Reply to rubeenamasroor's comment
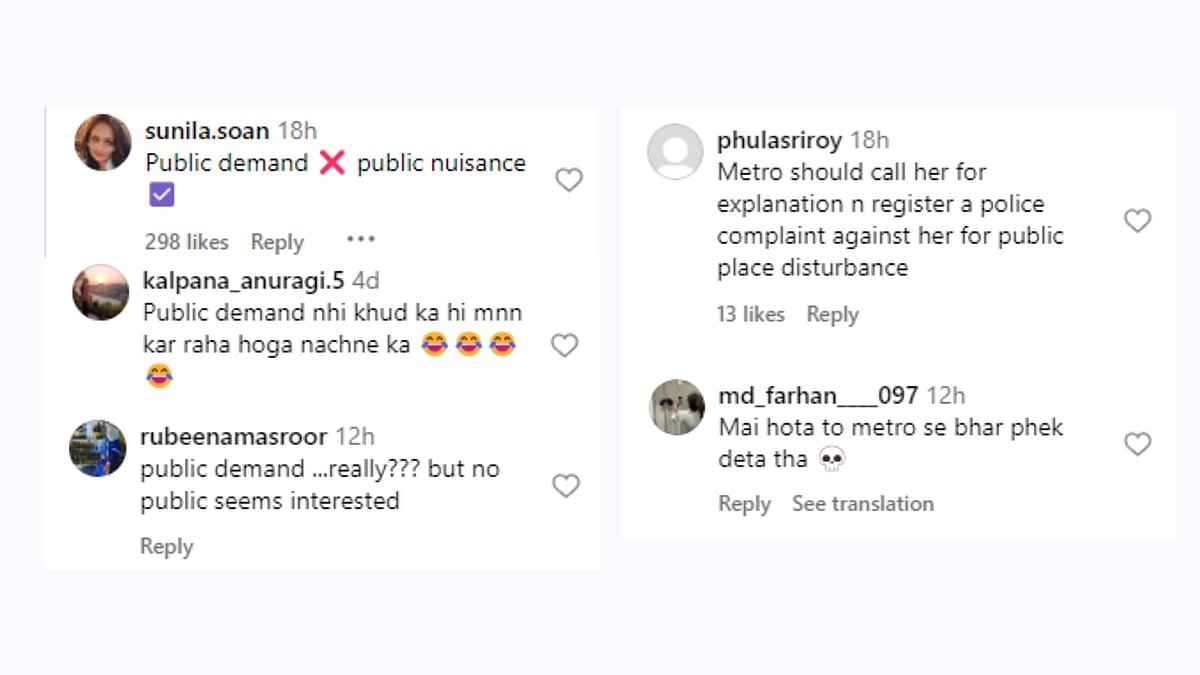 click(x=166, y=546)
